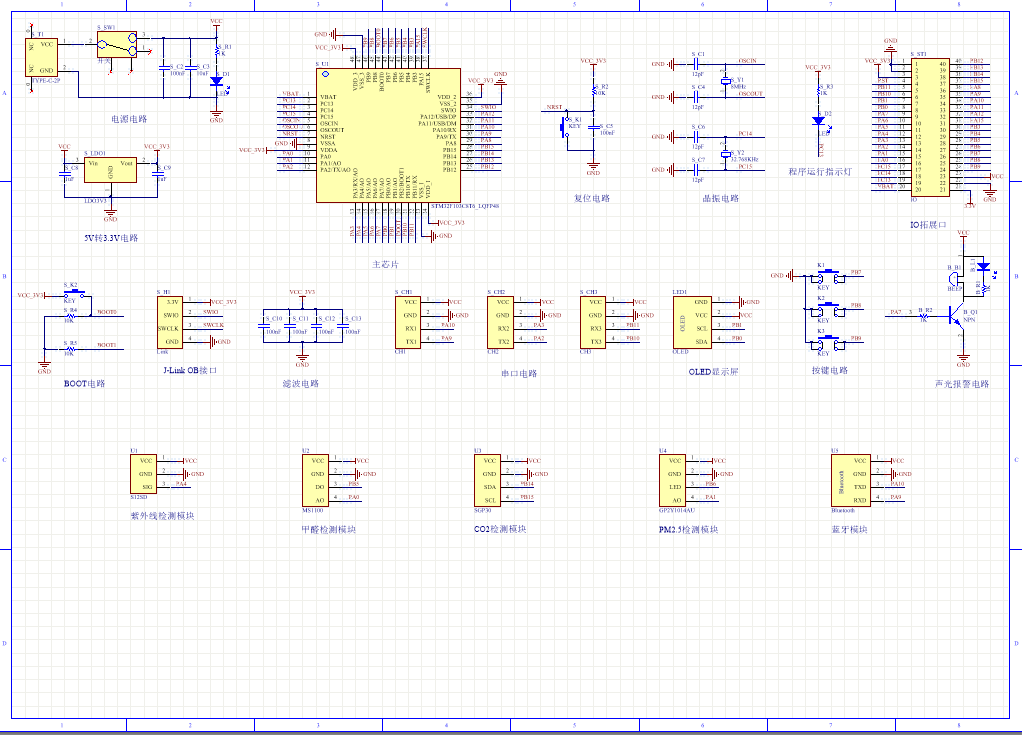Click capacitor S_C8 at LDO input
The width and height of the screenshot is (1022, 735).
point(65,173)
